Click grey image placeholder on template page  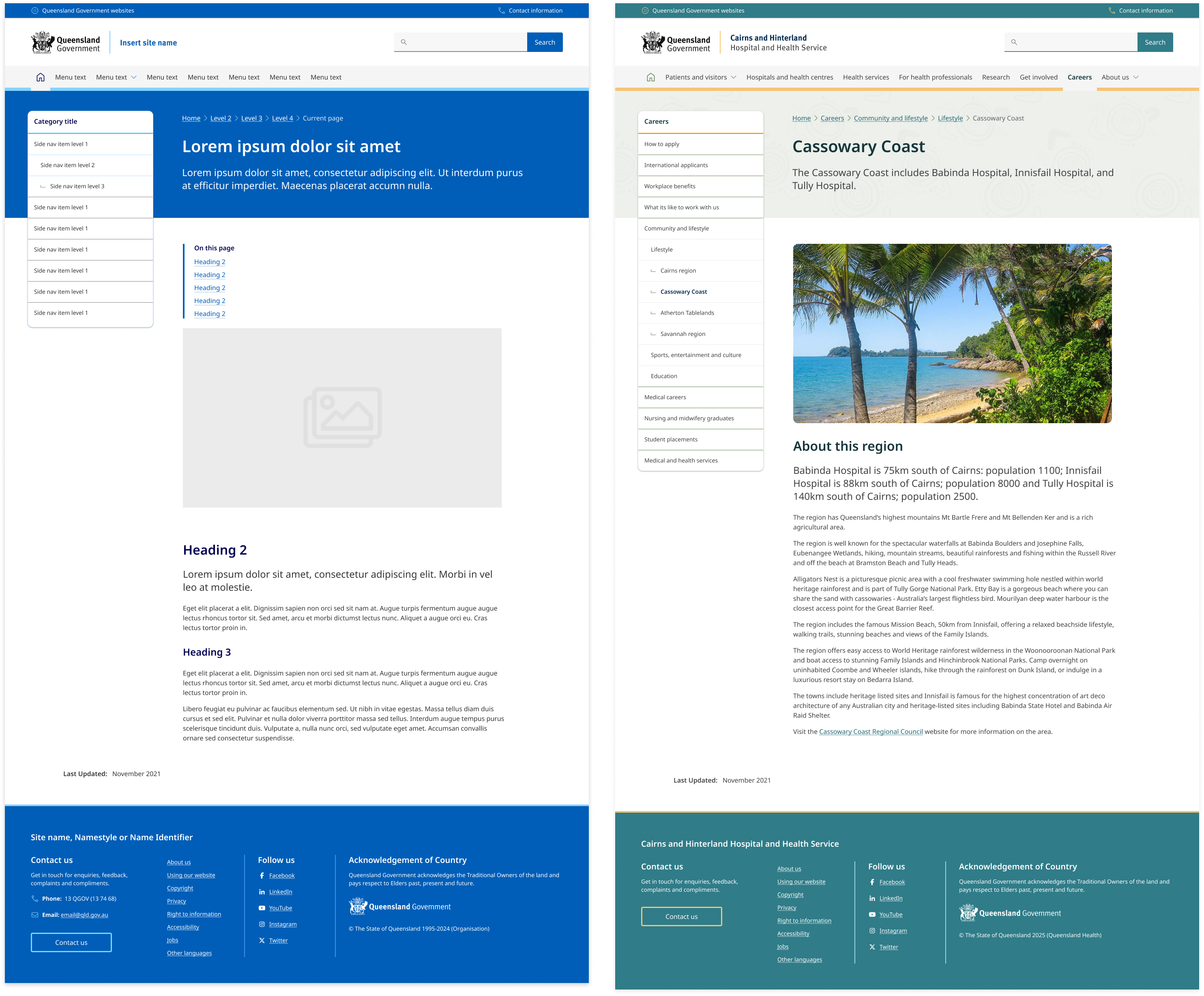342,418
